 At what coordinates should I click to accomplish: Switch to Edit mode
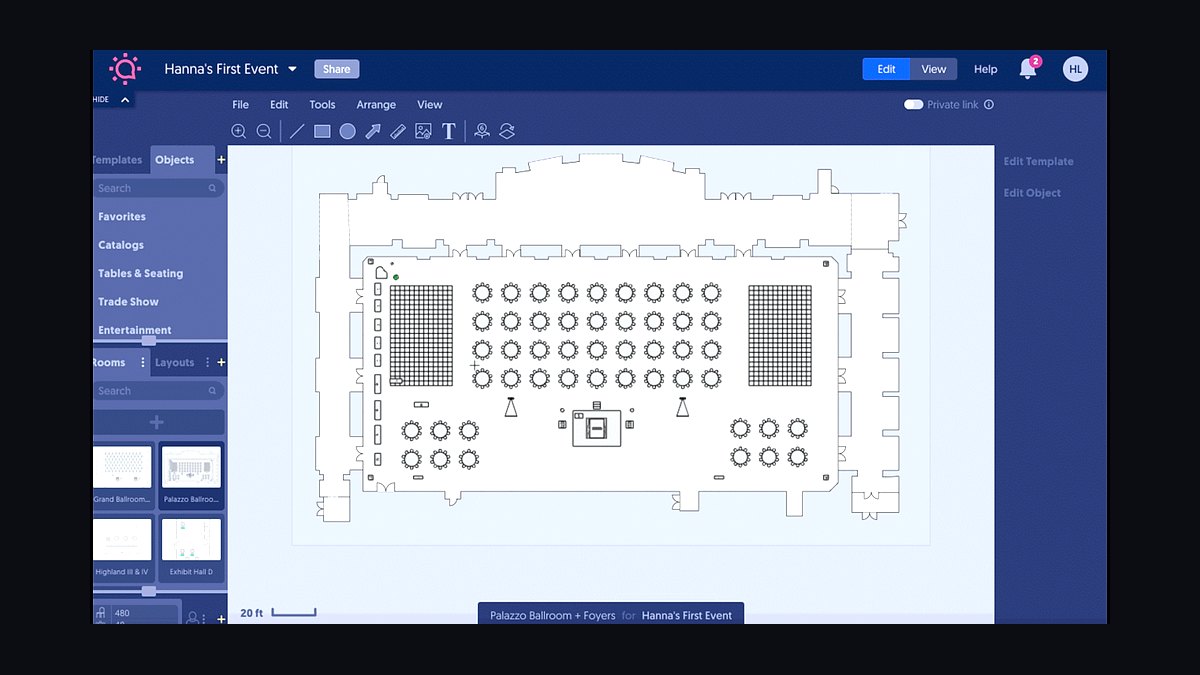click(886, 69)
